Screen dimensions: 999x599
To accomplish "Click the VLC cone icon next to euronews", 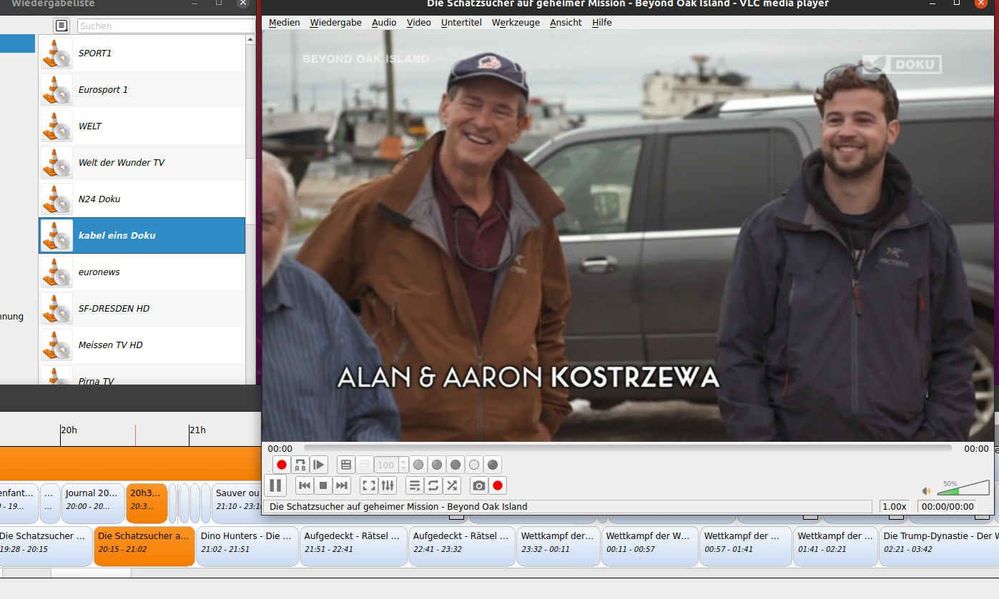I will pos(56,272).
